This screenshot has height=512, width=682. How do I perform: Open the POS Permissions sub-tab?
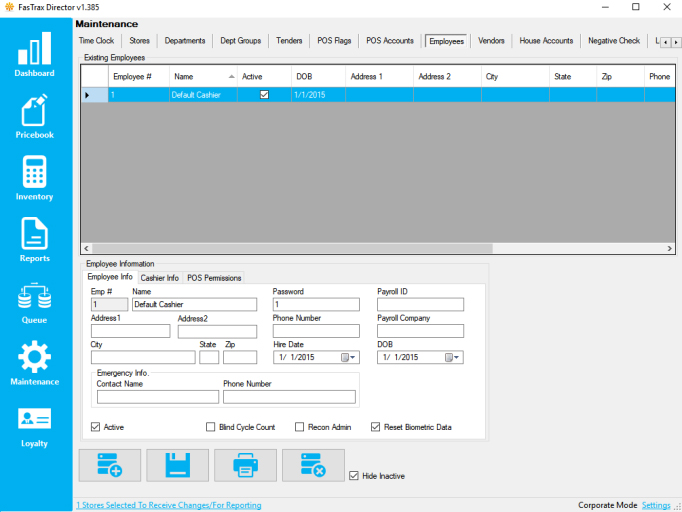(214, 278)
